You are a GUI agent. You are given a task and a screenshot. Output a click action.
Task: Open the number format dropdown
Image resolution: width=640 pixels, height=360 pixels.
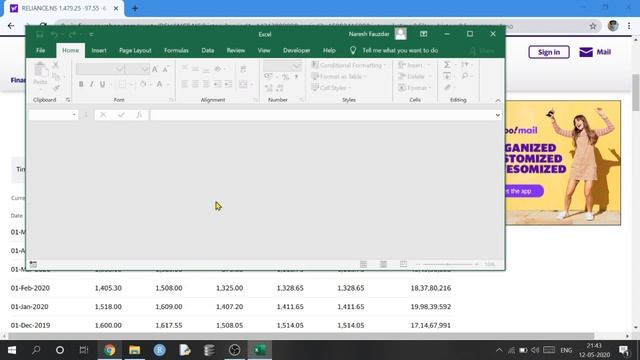tap(296, 65)
